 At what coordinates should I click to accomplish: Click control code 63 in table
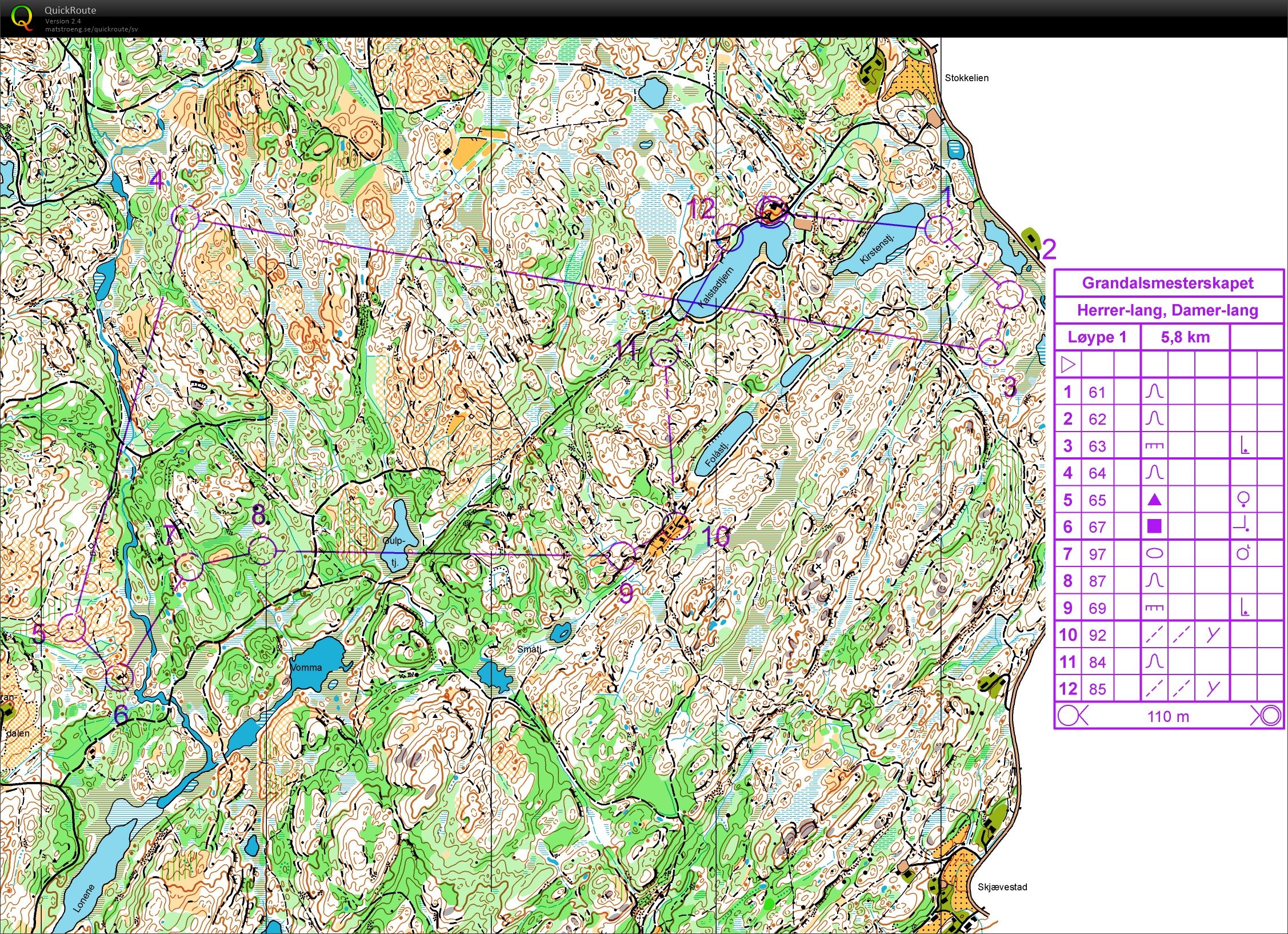tap(1097, 446)
